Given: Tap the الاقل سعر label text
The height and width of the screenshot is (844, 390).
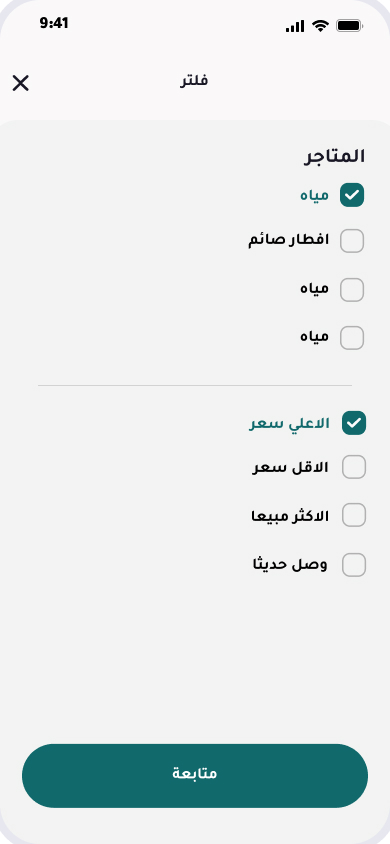Looking at the screenshot, I should click(290, 467).
